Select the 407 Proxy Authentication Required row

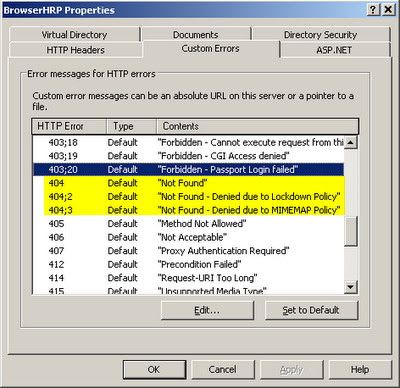click(188, 251)
